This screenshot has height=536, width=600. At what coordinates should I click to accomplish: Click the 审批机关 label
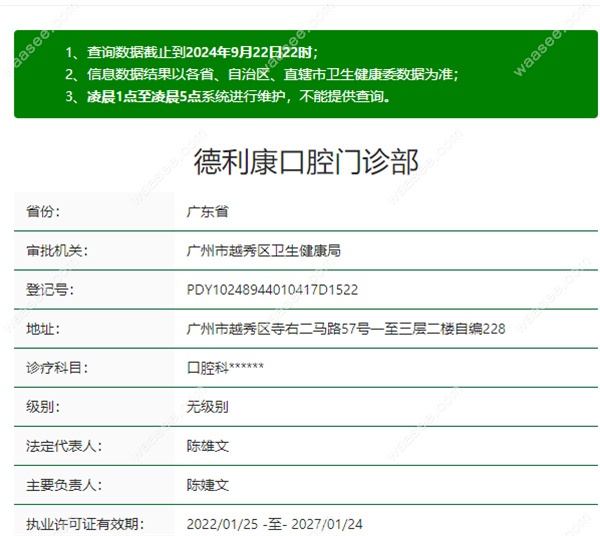(57, 251)
